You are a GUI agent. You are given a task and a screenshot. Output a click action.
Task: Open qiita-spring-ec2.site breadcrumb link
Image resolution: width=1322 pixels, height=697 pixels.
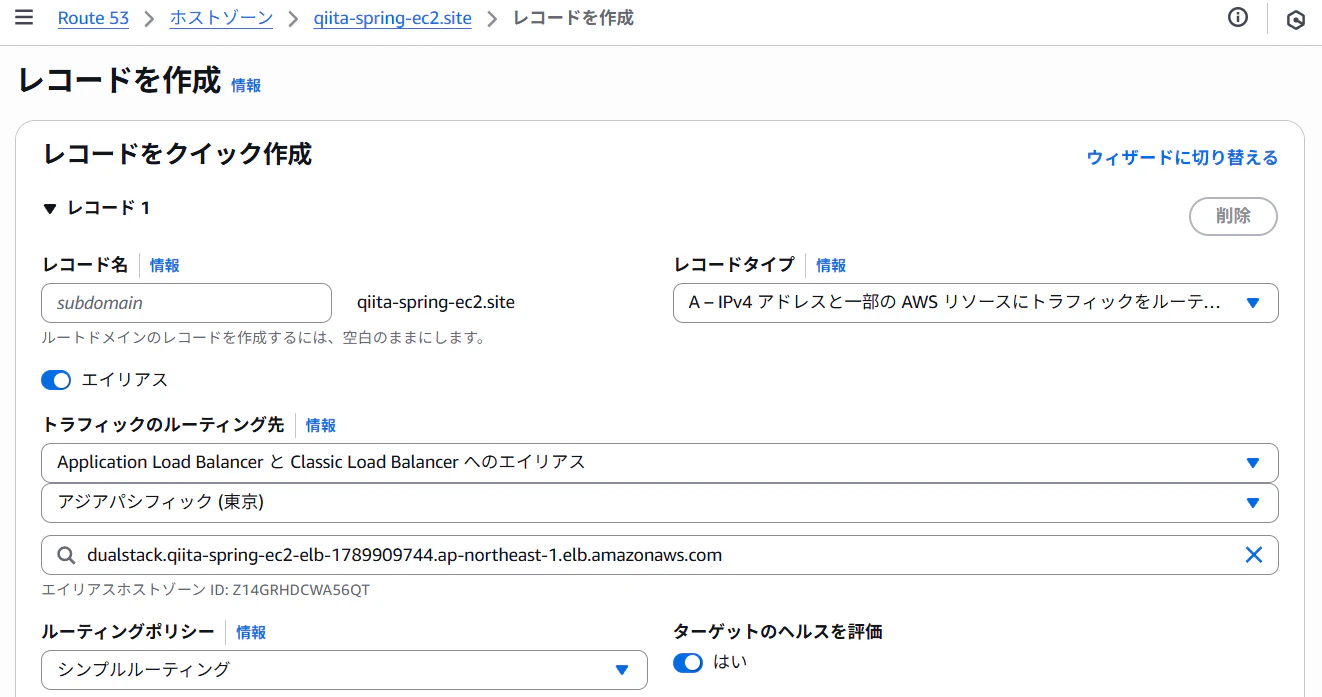point(392,18)
